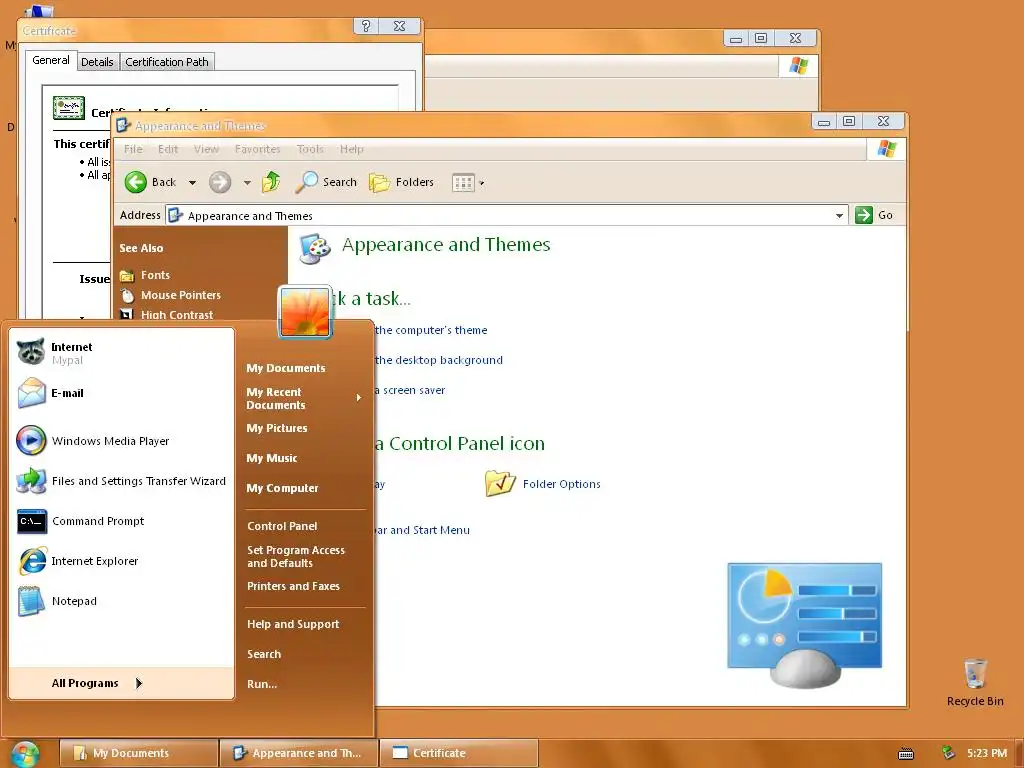Open My Music in Start menu
The height and width of the screenshot is (768, 1024).
tap(272, 458)
